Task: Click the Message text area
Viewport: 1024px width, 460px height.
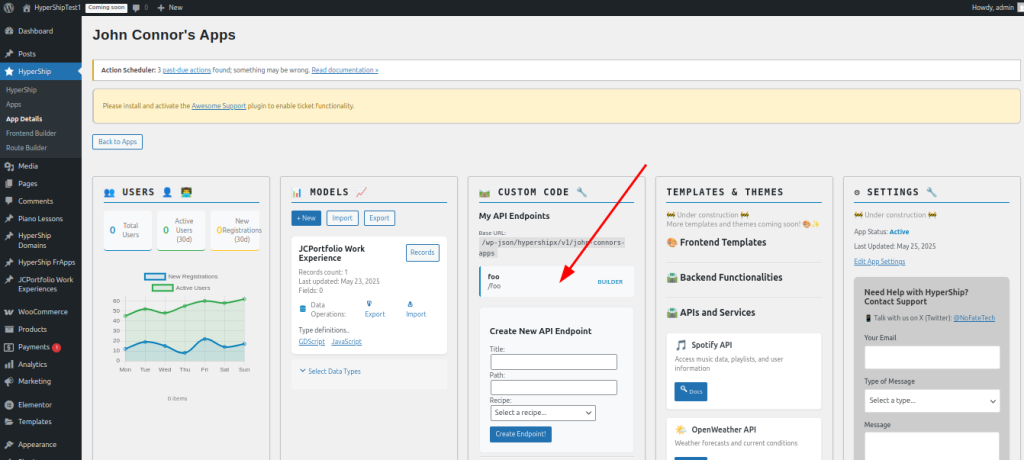Action: tap(932, 446)
